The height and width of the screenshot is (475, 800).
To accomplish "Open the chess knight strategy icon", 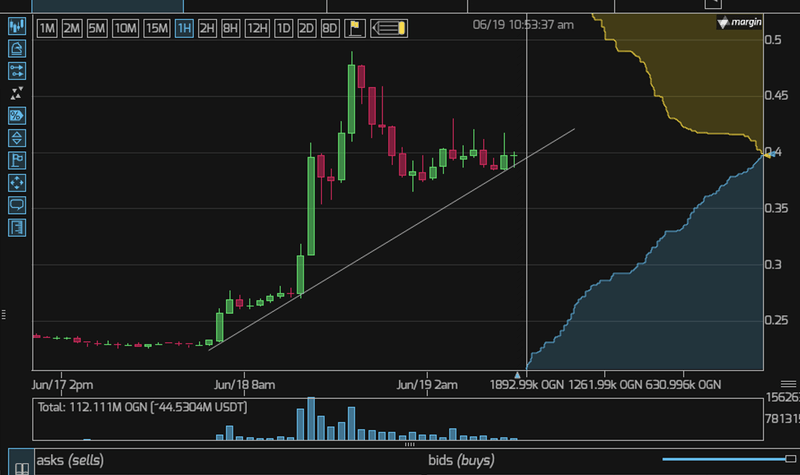I will (17, 48).
